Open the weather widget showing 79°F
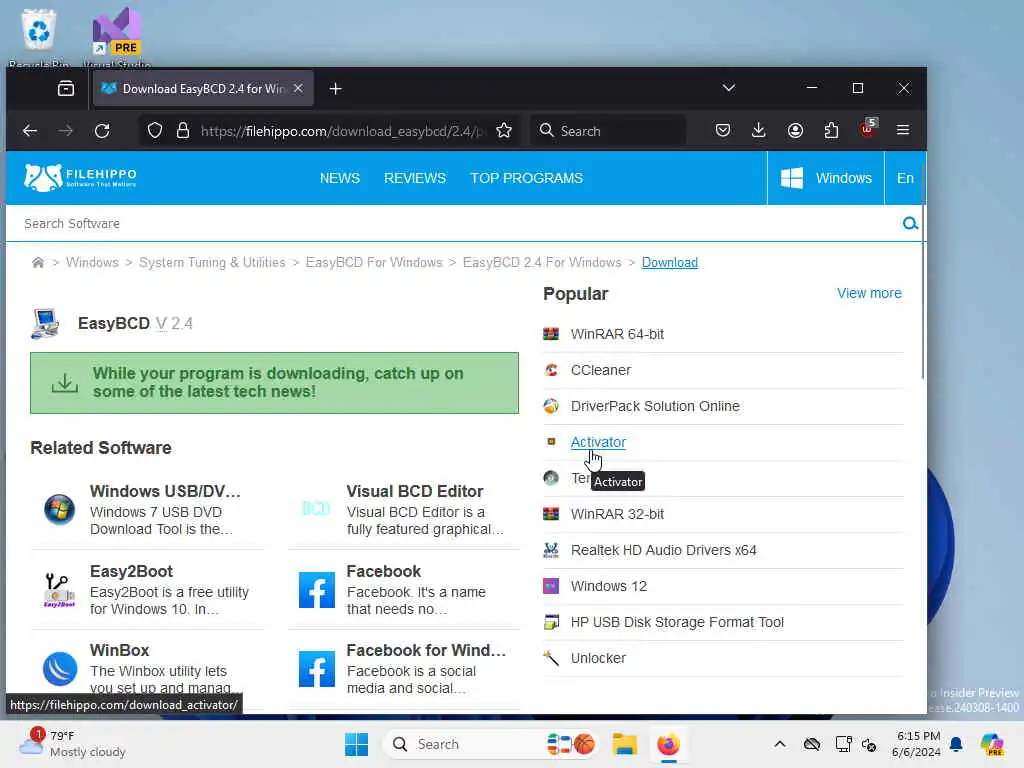This screenshot has width=1024, height=768. point(72,744)
